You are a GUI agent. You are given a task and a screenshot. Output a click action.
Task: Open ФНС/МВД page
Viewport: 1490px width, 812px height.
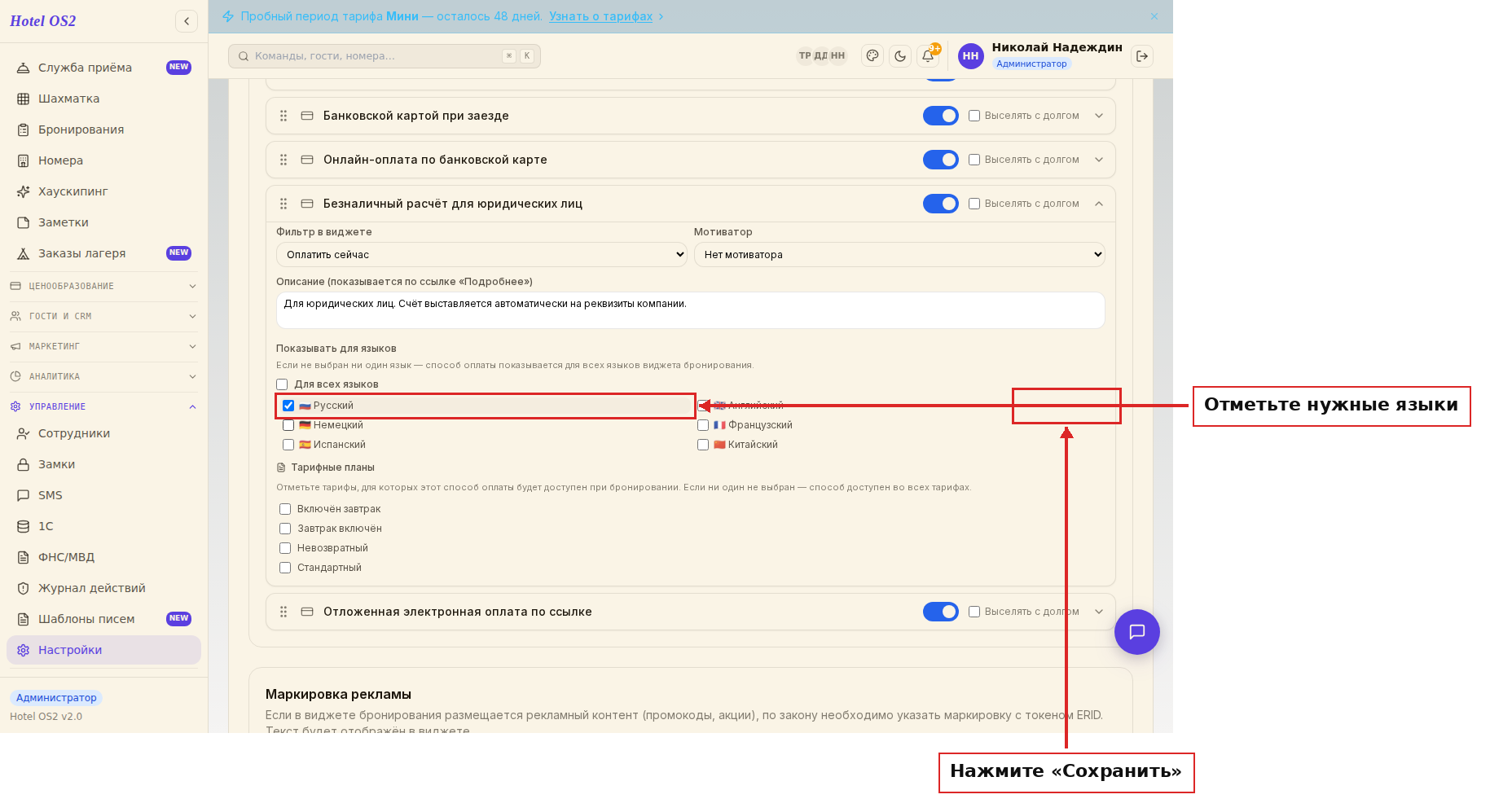(103, 557)
